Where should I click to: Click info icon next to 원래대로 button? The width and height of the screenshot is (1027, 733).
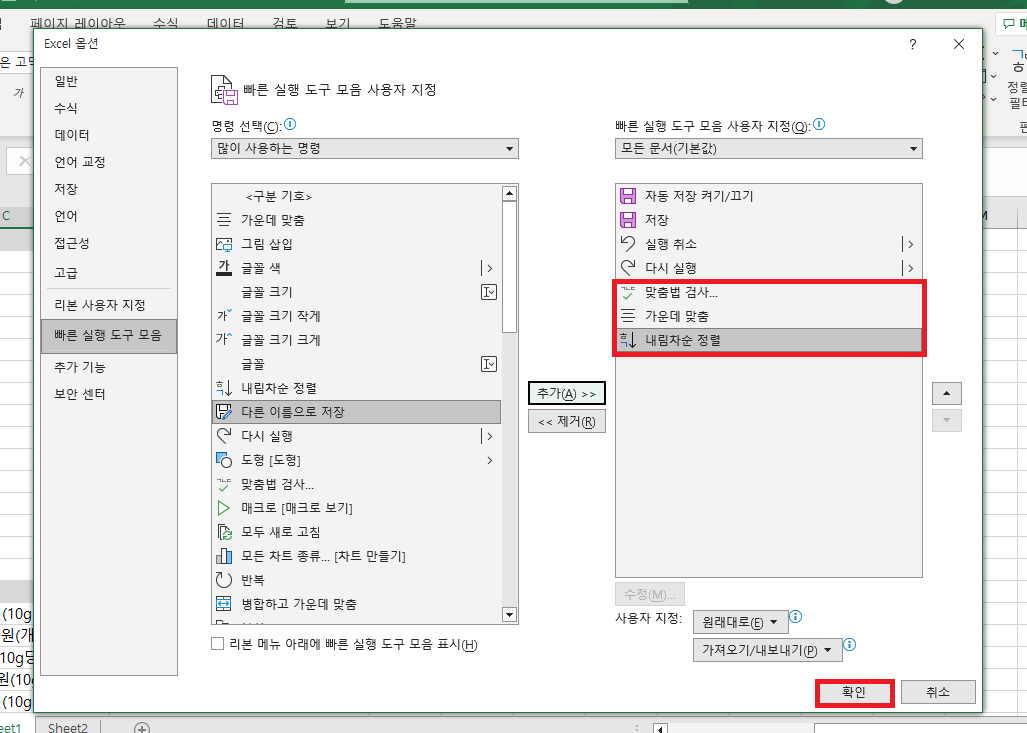click(x=796, y=616)
